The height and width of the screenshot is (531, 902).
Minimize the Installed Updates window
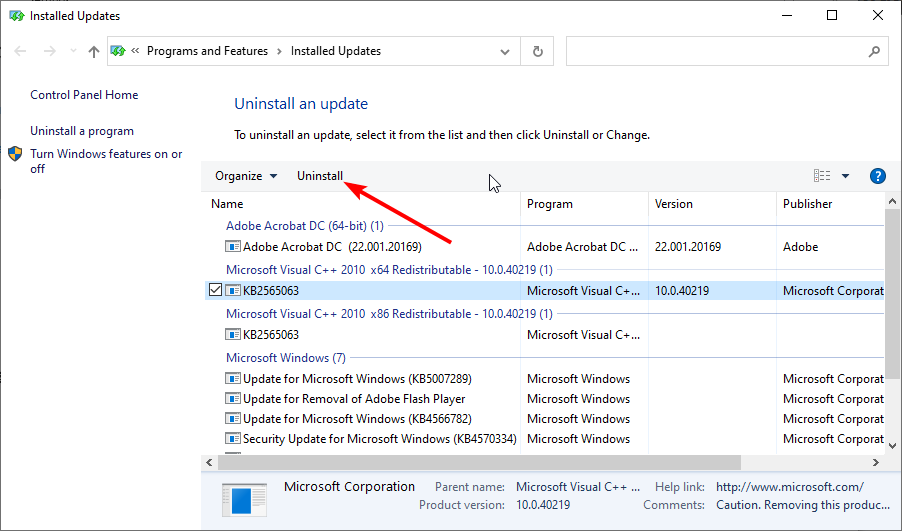pyautogui.click(x=787, y=16)
